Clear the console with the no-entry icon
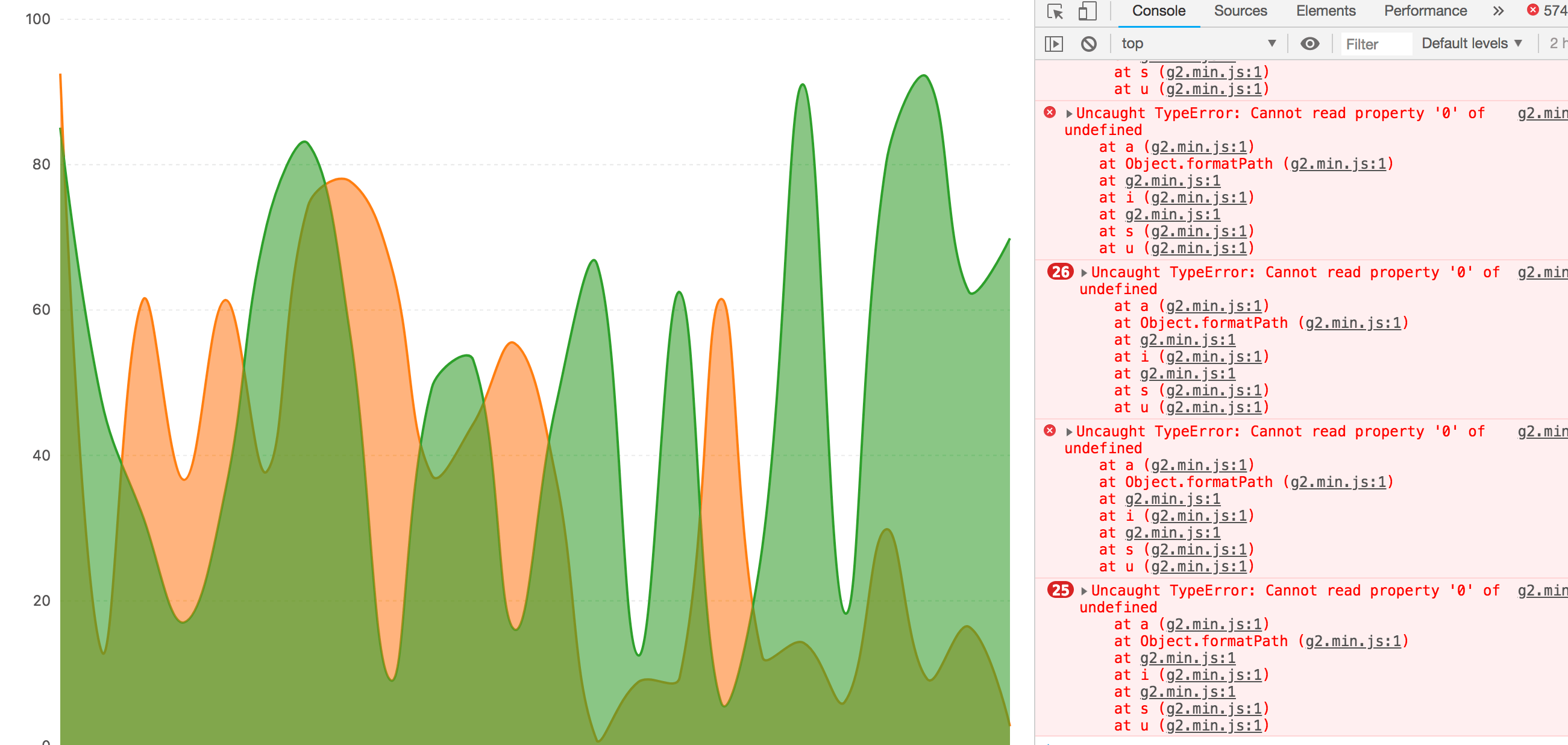1568x745 pixels. pos(1089,43)
